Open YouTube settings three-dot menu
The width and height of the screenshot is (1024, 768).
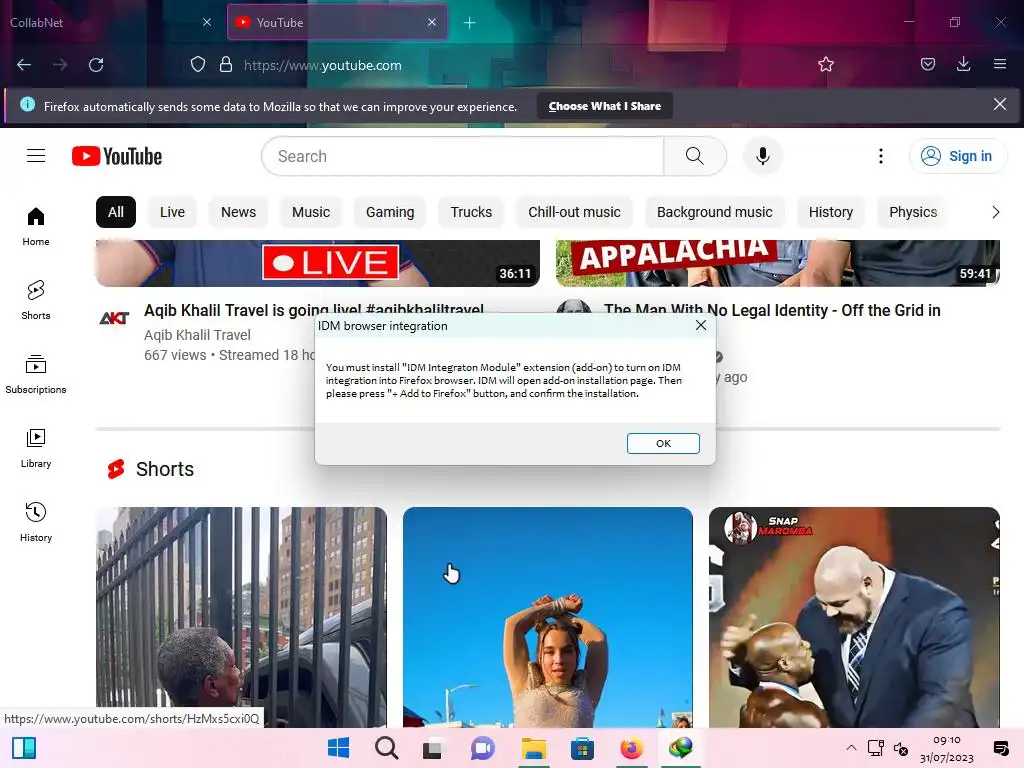click(880, 156)
